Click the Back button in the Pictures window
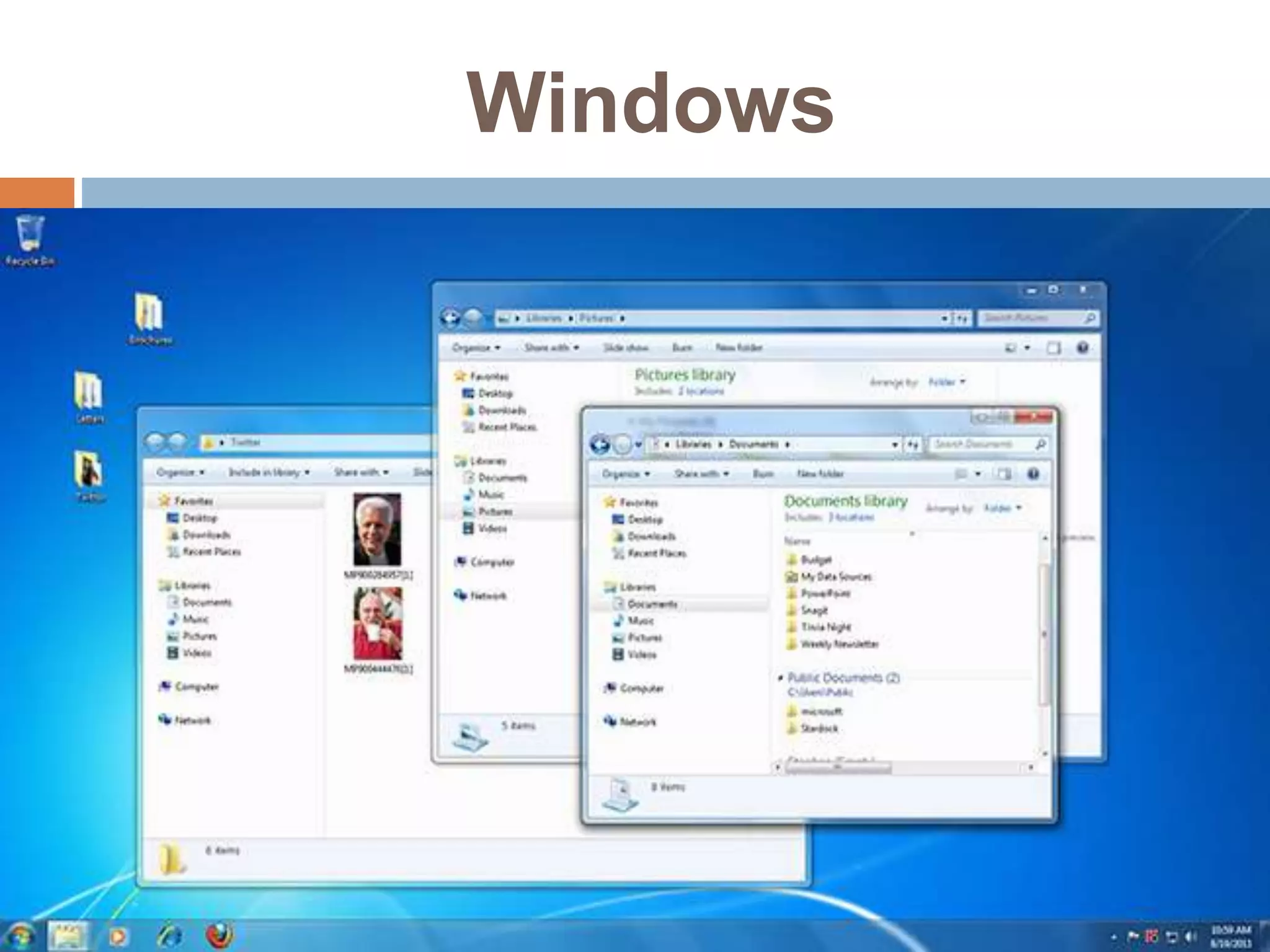 point(451,319)
